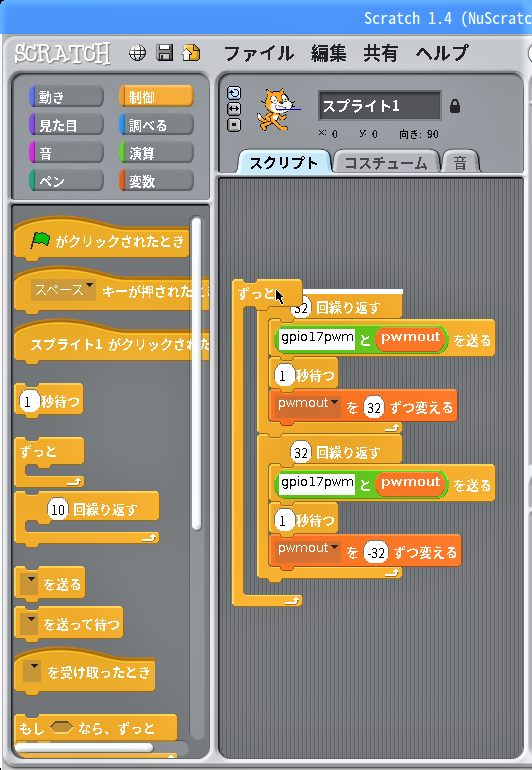This screenshot has height=770, width=532.
Task: Open the スペース key dropdown
Action: pyautogui.click(x=62, y=290)
